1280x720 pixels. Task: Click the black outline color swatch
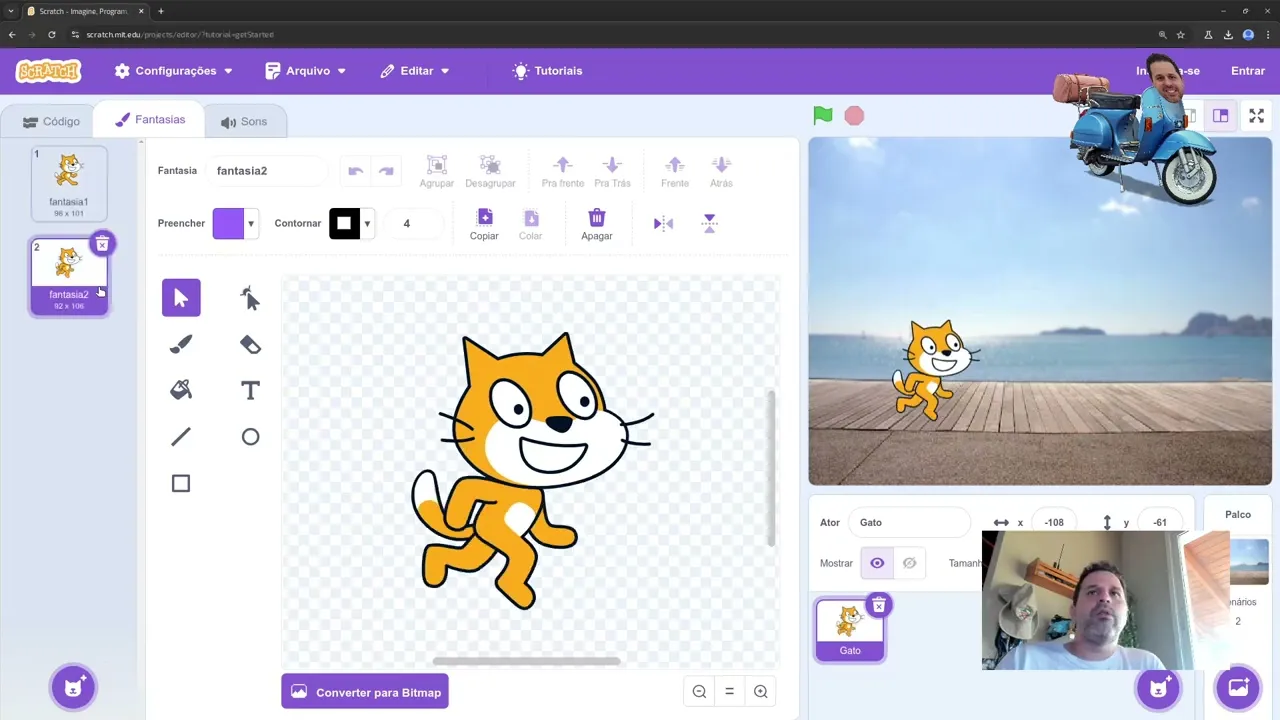[344, 224]
